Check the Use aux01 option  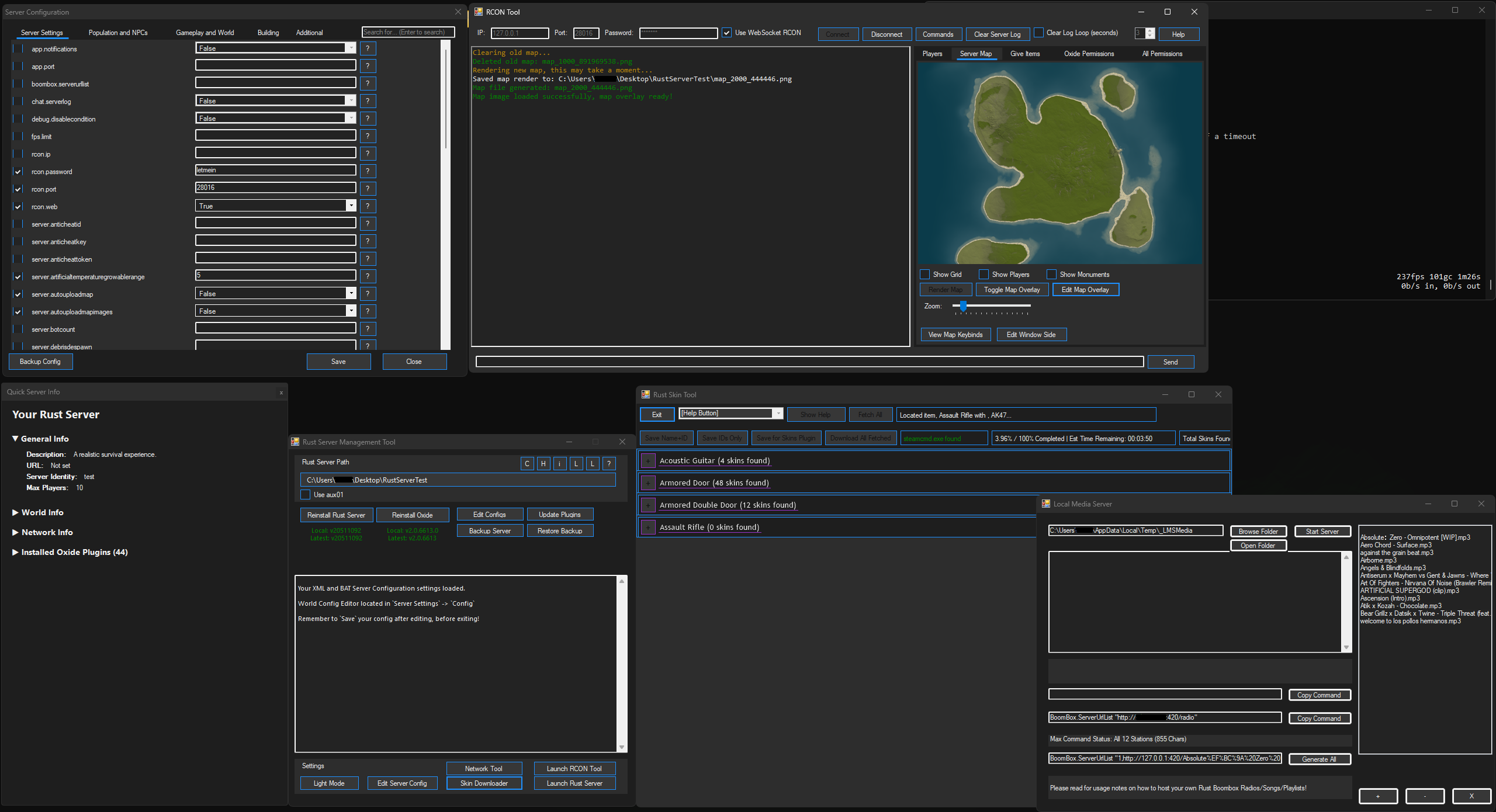pos(306,495)
